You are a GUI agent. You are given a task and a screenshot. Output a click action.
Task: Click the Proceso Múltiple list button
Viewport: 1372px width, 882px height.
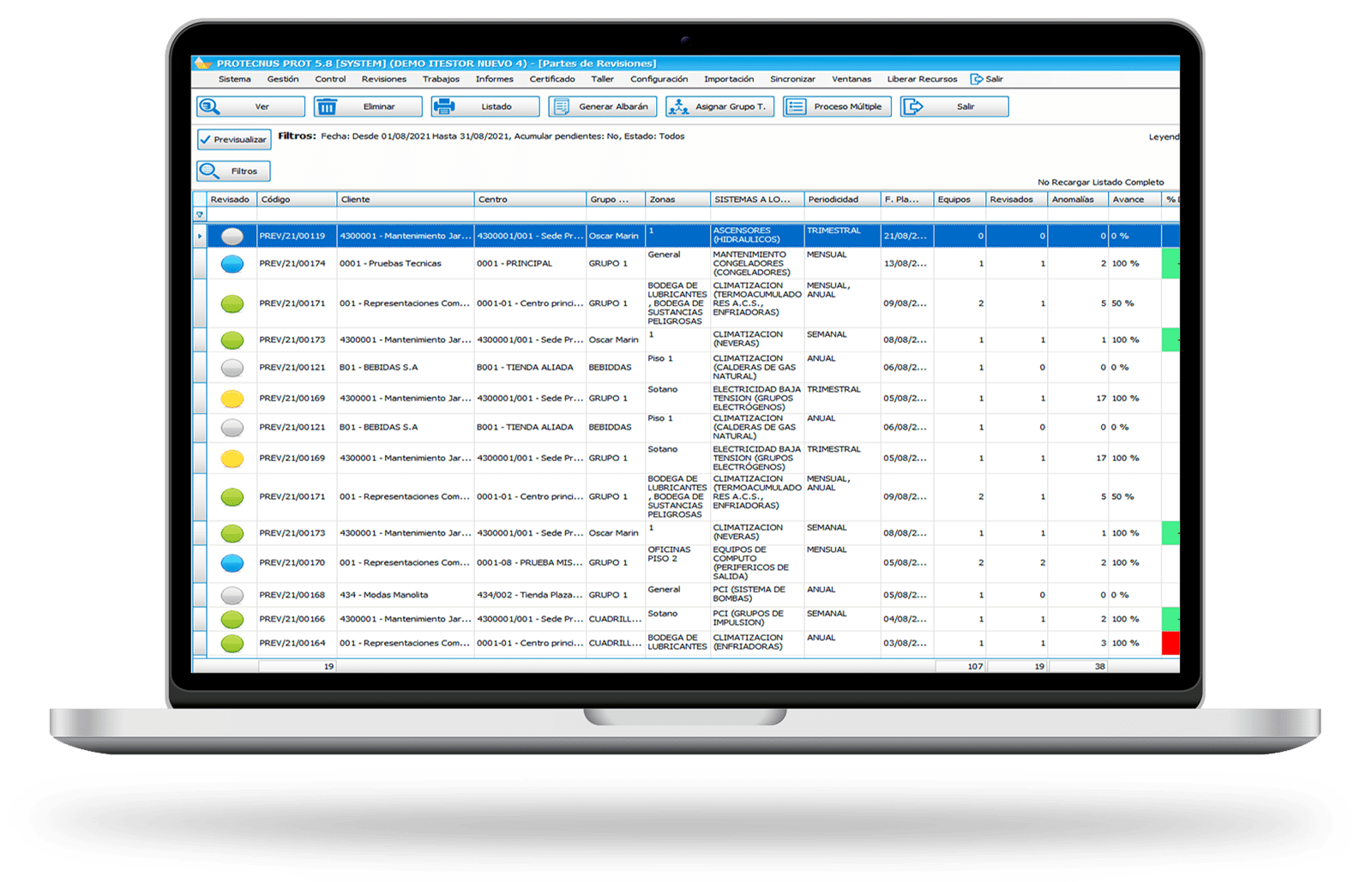(837, 106)
